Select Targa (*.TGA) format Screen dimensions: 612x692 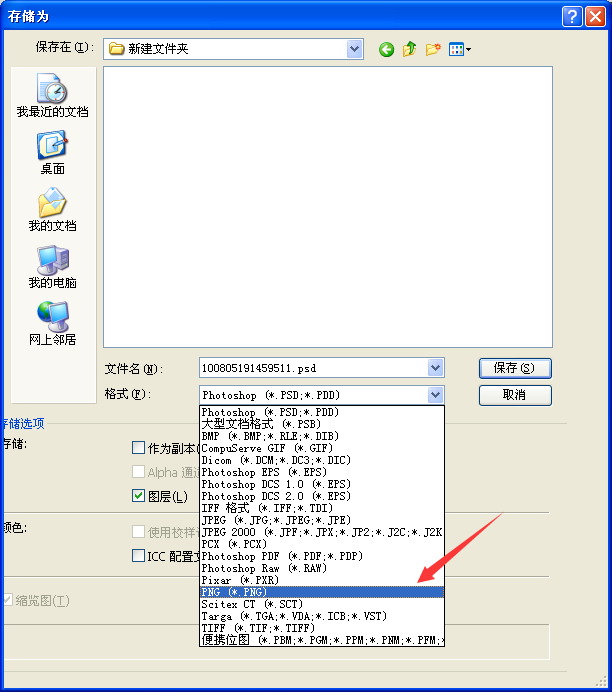coord(322,616)
